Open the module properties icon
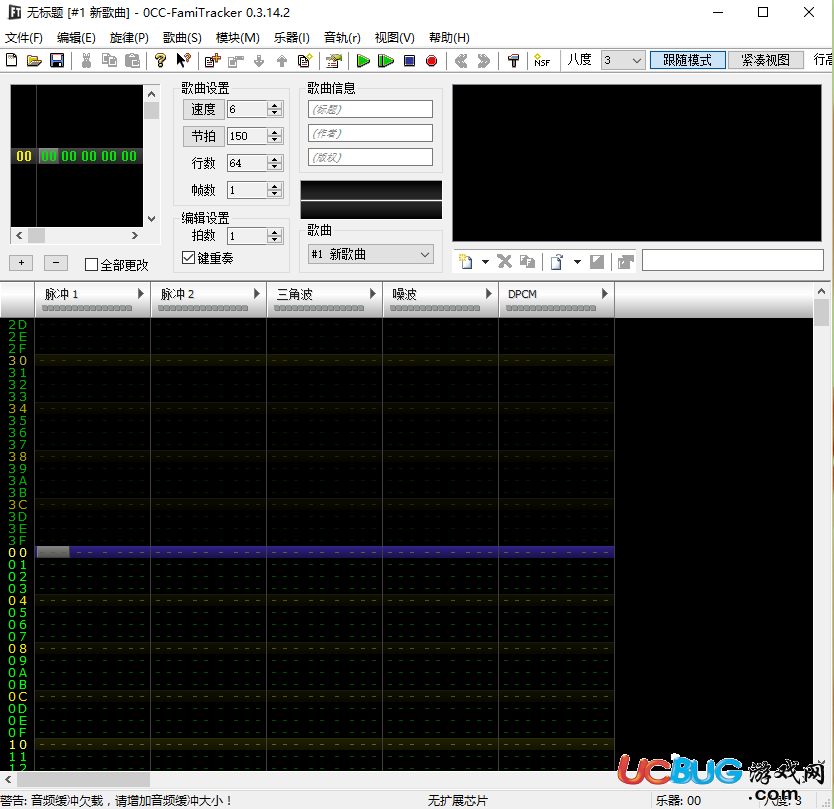834x809 pixels. pyautogui.click(x=334, y=61)
